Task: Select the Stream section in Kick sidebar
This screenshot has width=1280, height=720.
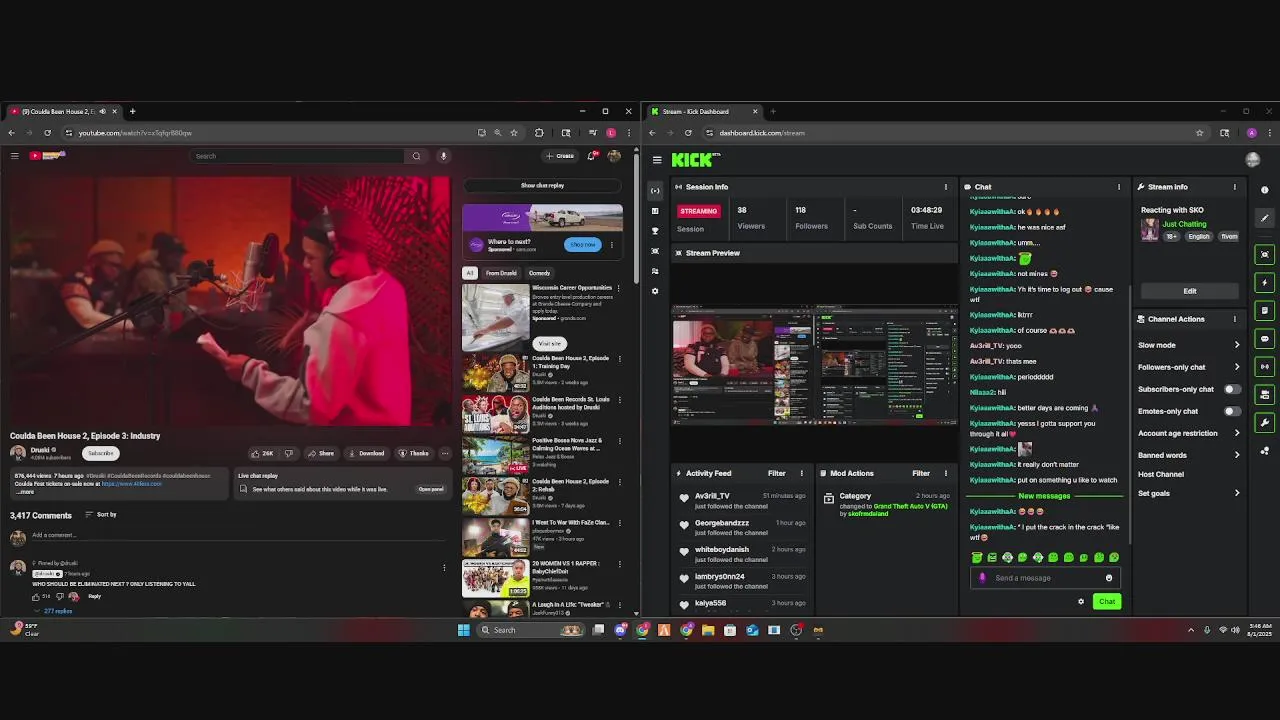Action: click(x=655, y=191)
